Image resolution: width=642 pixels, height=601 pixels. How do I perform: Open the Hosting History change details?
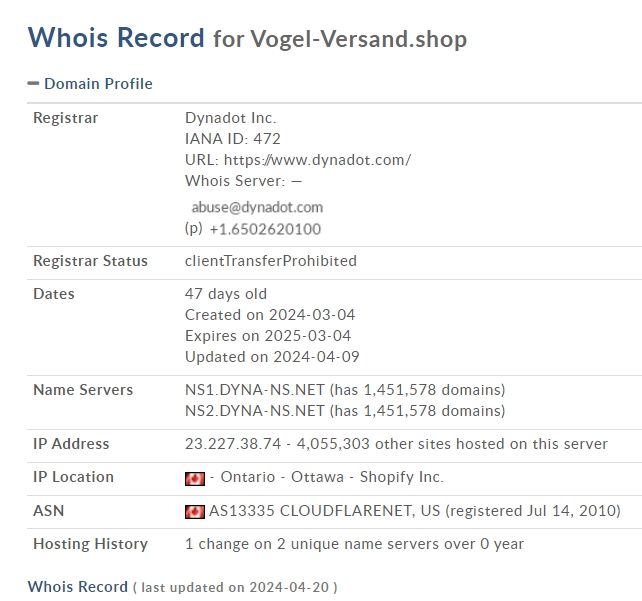point(354,544)
